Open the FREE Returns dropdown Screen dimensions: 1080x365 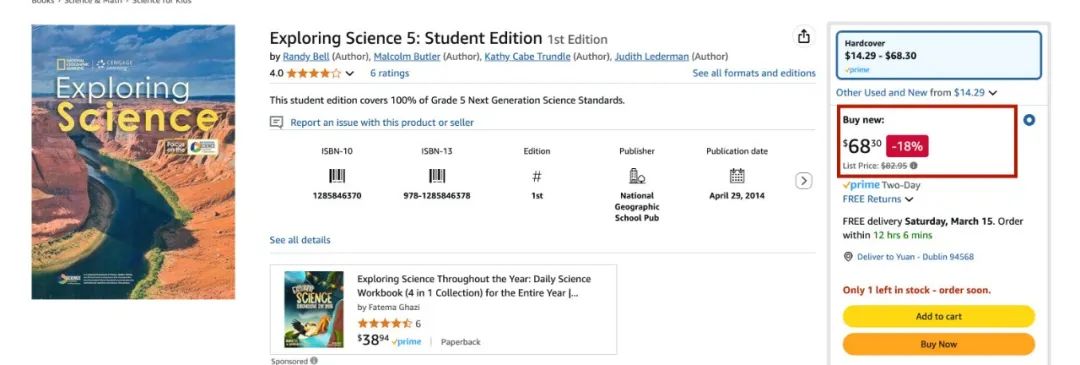[x=878, y=199]
